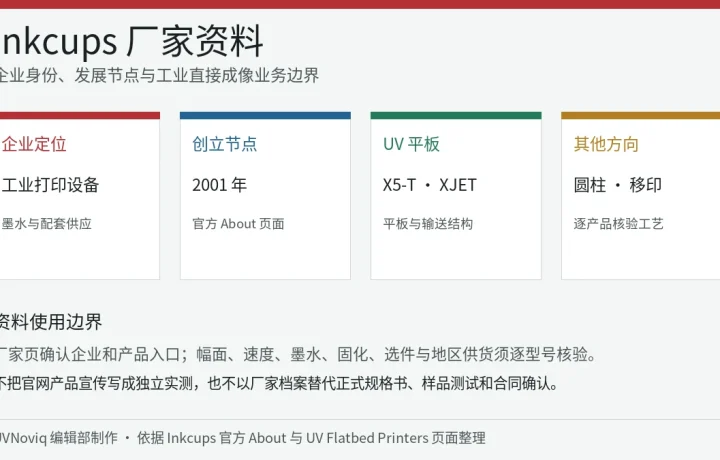Click the Inkcups 厂家资料 main title

(132, 41)
